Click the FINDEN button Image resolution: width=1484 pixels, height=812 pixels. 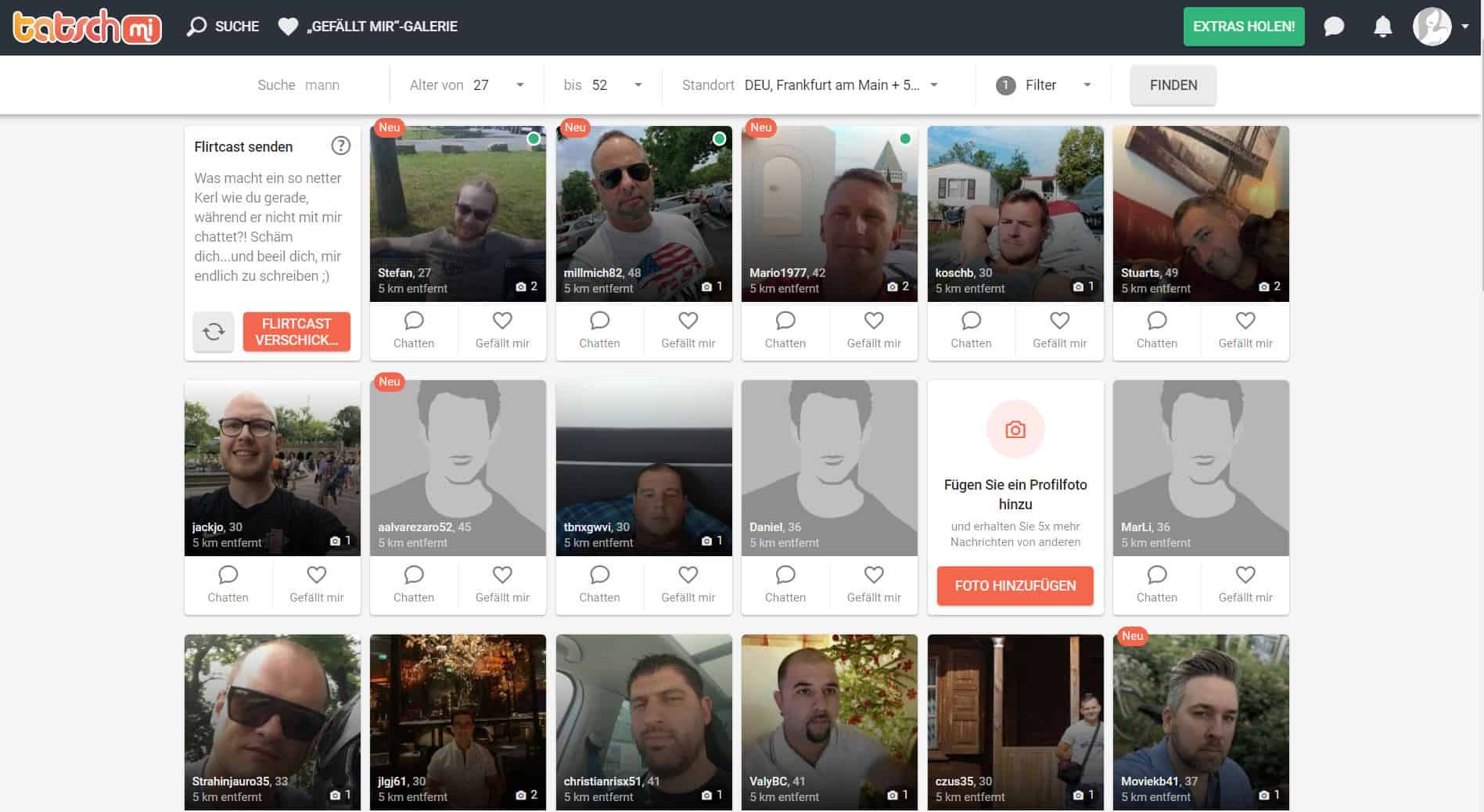pos(1173,85)
